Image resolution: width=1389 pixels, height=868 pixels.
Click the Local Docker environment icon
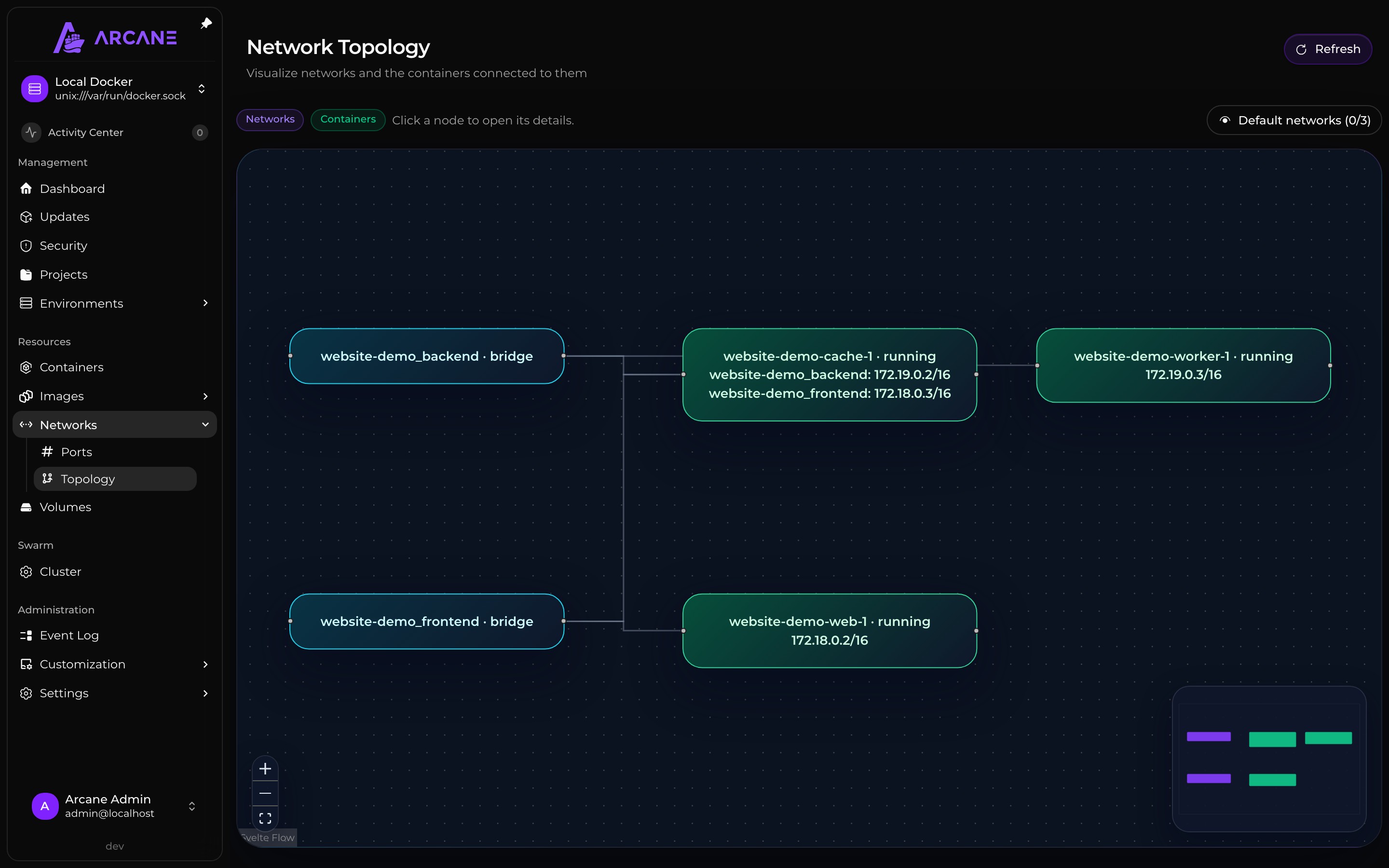click(34, 88)
